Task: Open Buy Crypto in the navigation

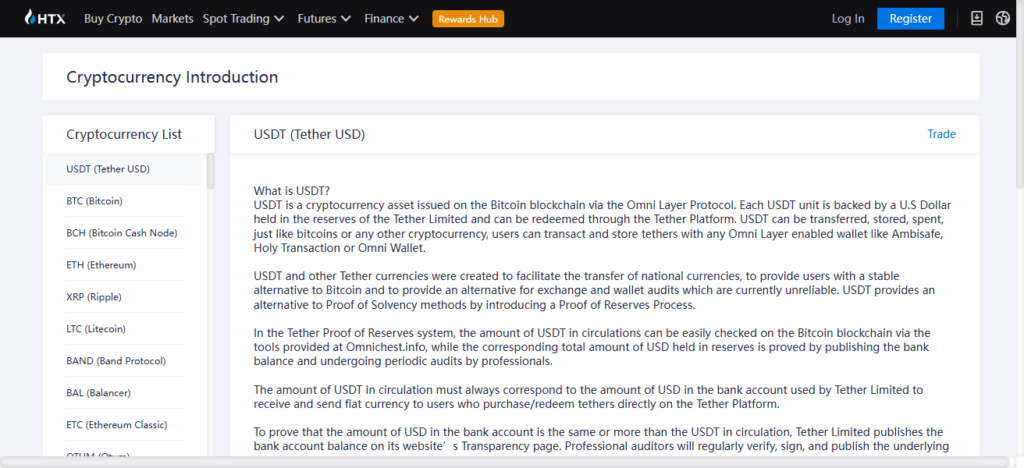Action: 113,19
